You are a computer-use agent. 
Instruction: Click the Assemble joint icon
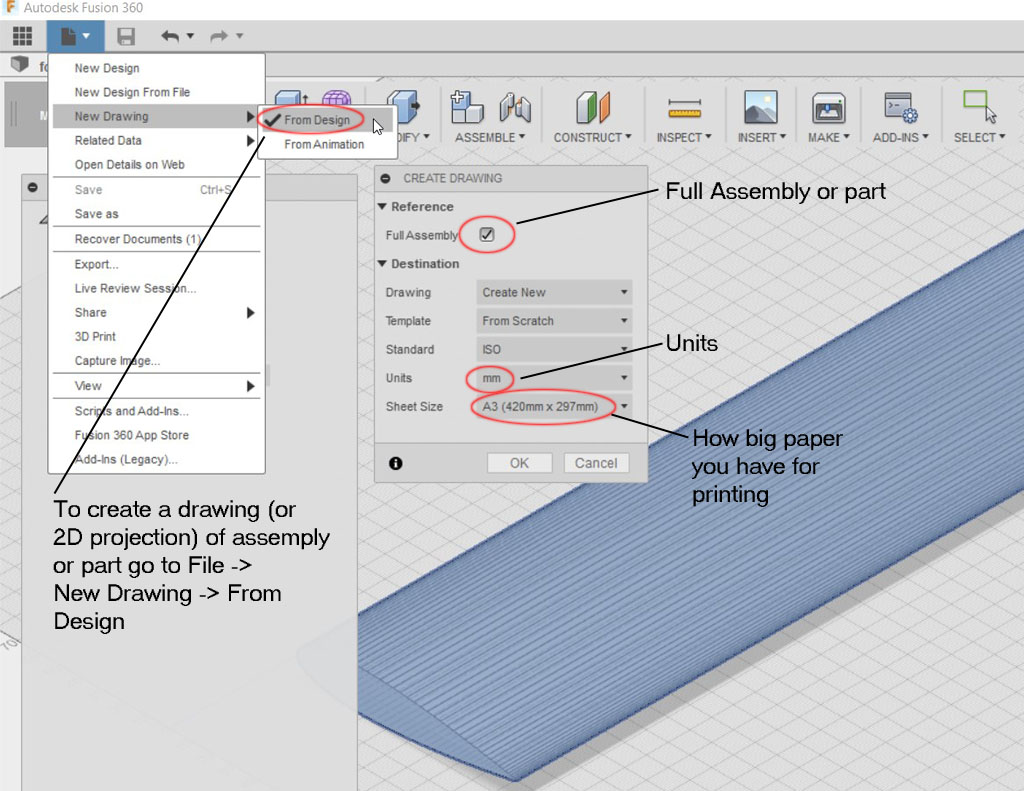pyautogui.click(x=515, y=107)
